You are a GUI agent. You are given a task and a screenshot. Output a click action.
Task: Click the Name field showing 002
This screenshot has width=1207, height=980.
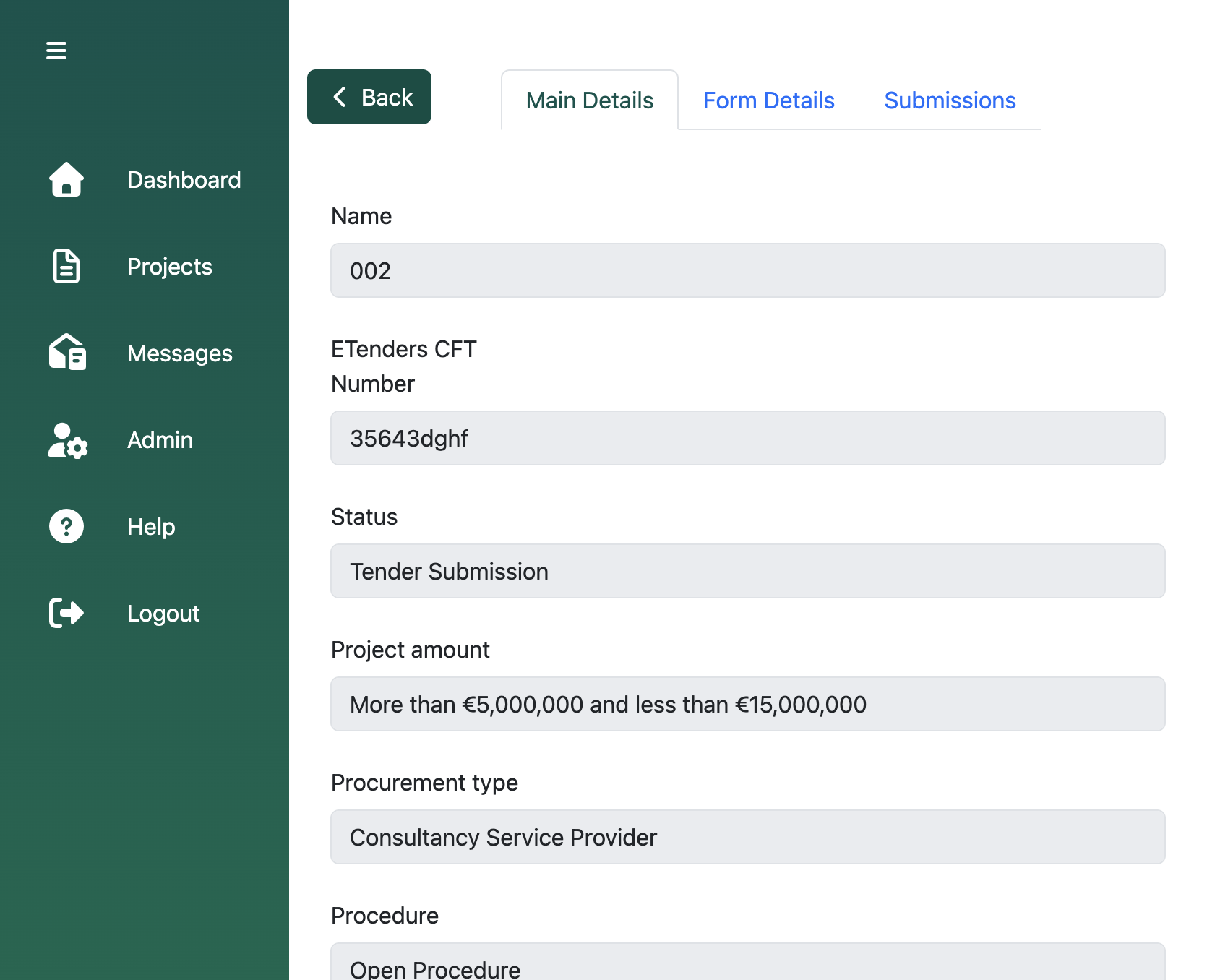[748, 270]
